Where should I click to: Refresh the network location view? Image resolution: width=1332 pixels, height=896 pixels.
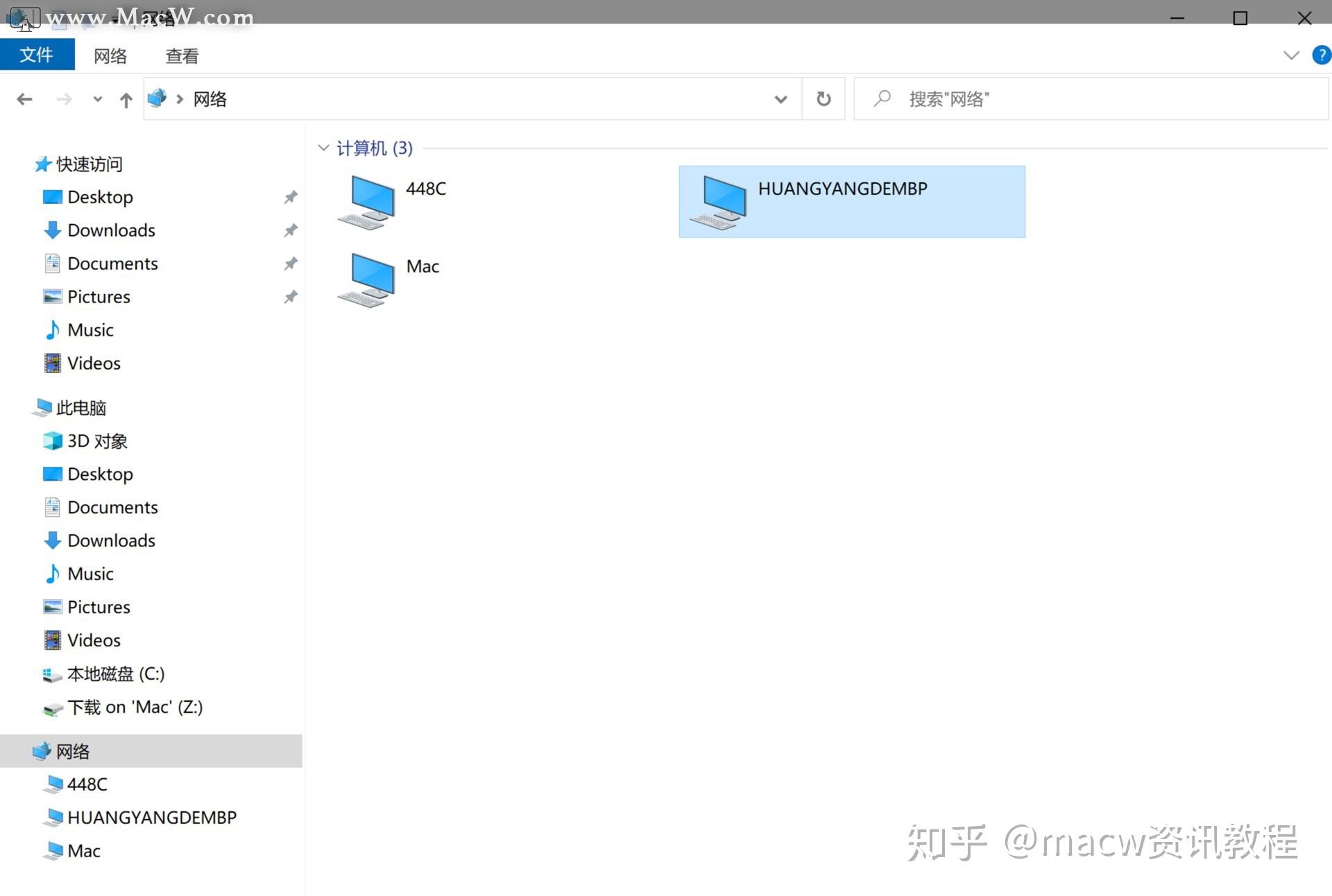click(x=823, y=98)
